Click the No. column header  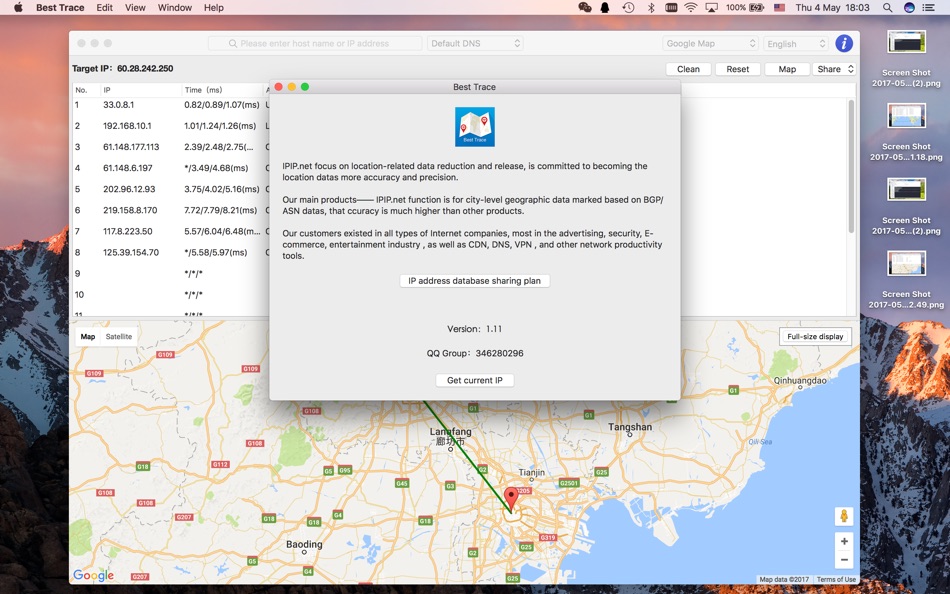[x=86, y=90]
